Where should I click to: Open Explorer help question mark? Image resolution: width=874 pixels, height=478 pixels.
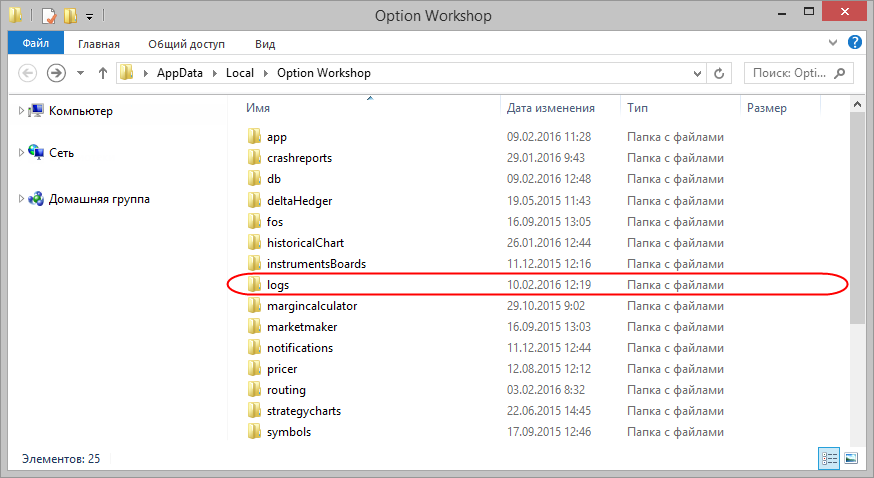click(854, 42)
